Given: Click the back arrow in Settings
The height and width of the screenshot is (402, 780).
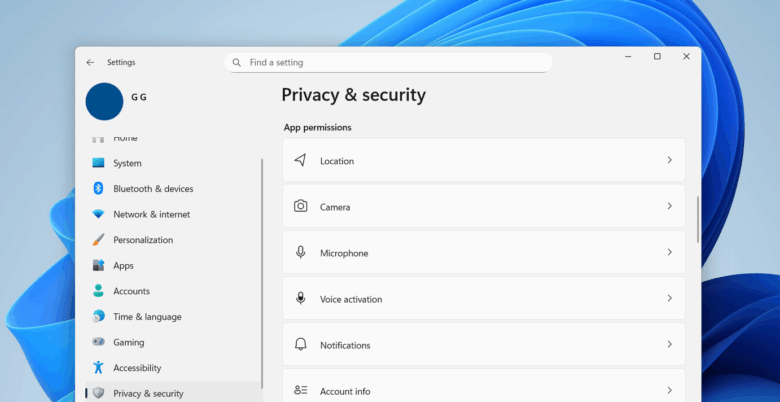Looking at the screenshot, I should click(x=90, y=62).
